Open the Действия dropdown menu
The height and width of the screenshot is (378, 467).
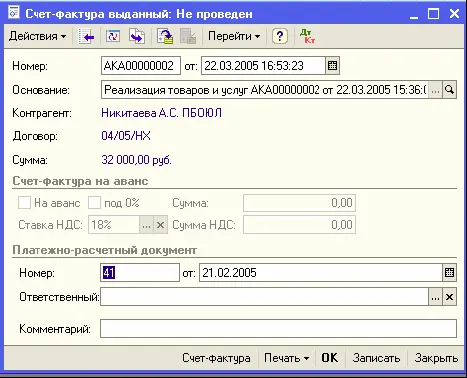coord(37,36)
